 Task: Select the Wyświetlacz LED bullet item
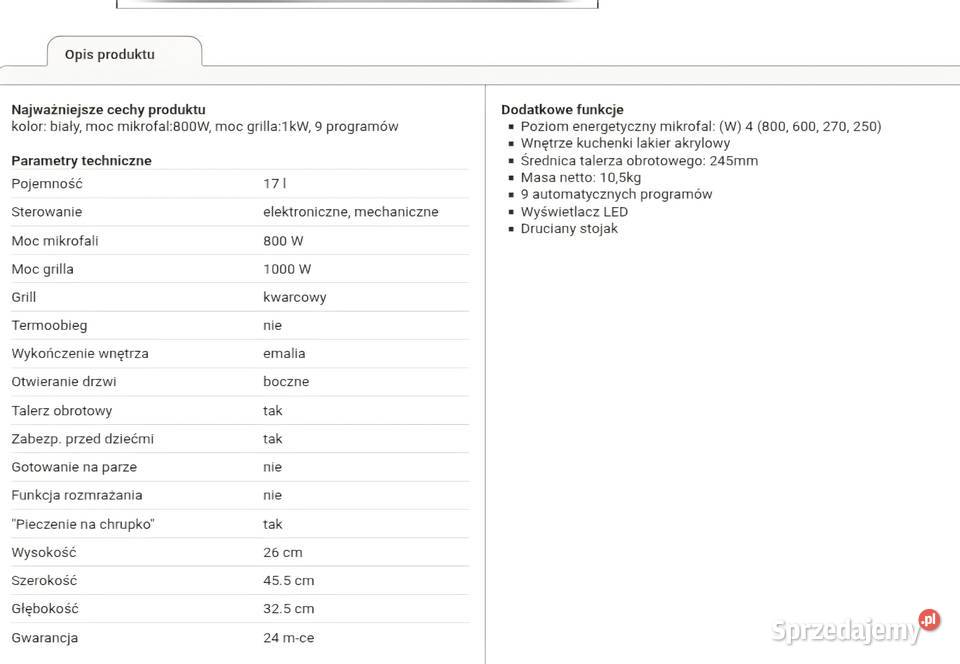point(574,212)
